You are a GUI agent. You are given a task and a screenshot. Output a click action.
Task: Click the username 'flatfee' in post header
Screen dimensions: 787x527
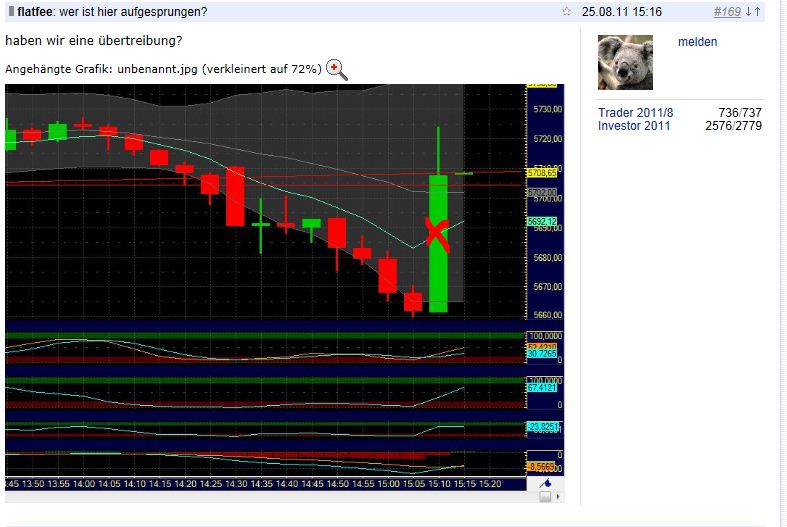35,12
